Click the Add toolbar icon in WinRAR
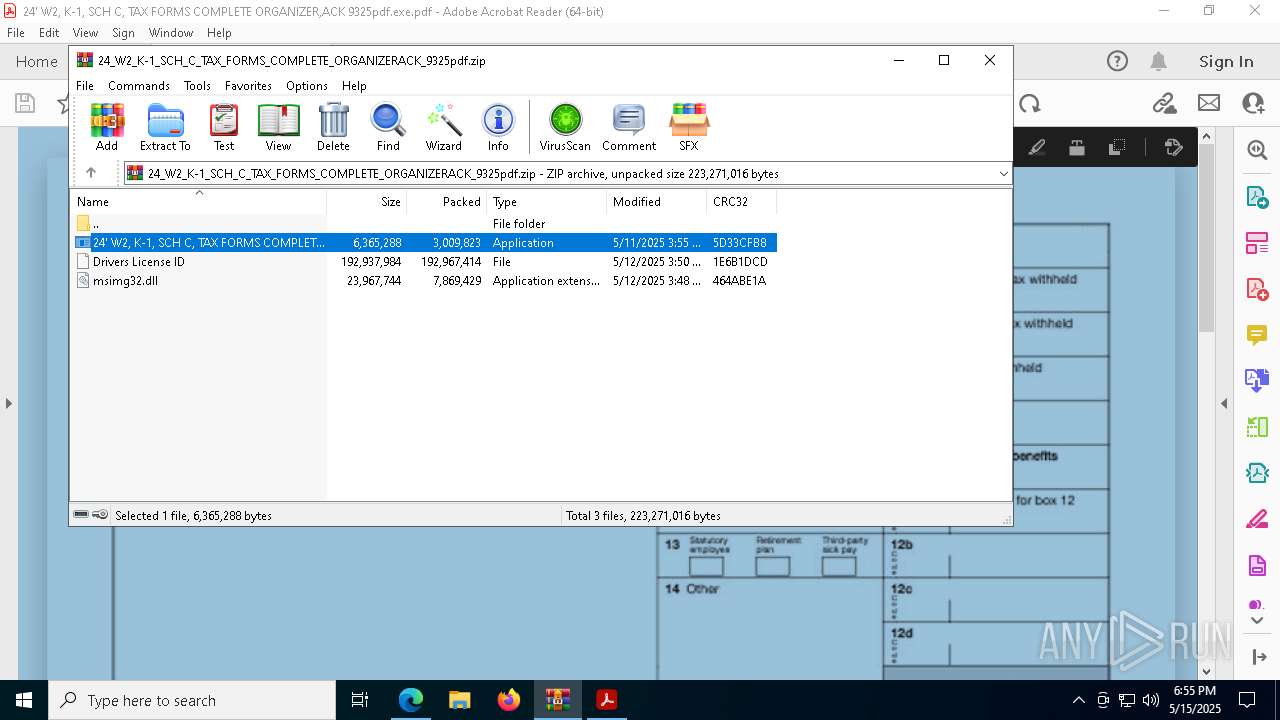 [x=107, y=127]
